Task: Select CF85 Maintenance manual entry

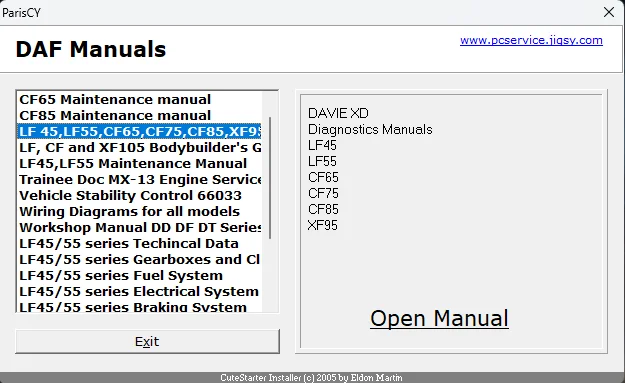Action: click(x=140, y=116)
